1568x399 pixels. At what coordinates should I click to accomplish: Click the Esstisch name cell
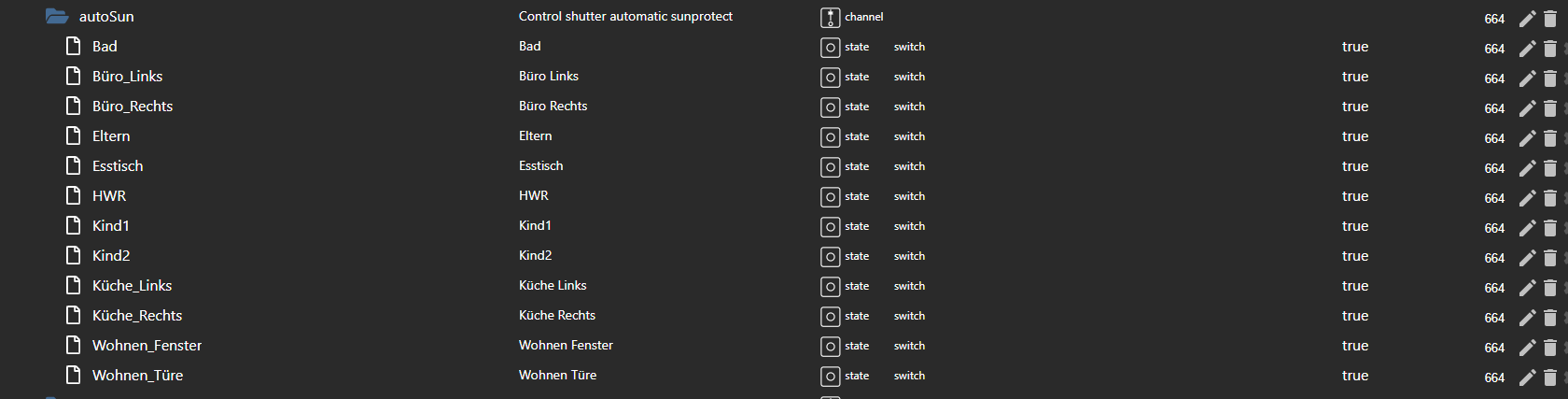pos(541,165)
